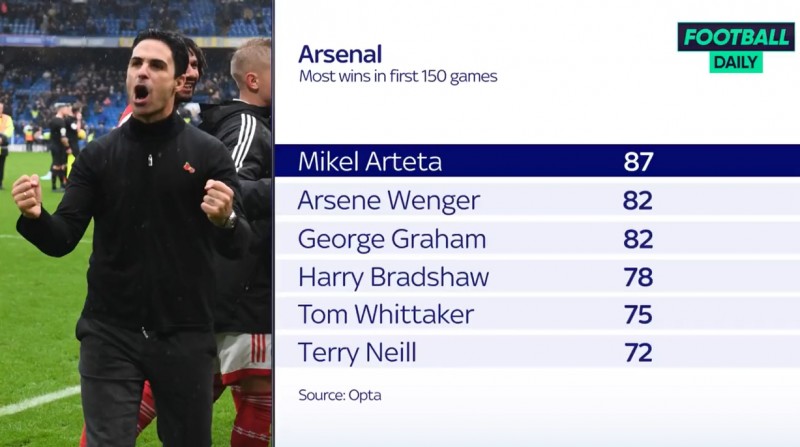The width and height of the screenshot is (800, 447).
Task: Click Tom Whittaker's 75 wins number
Action: tap(638, 315)
